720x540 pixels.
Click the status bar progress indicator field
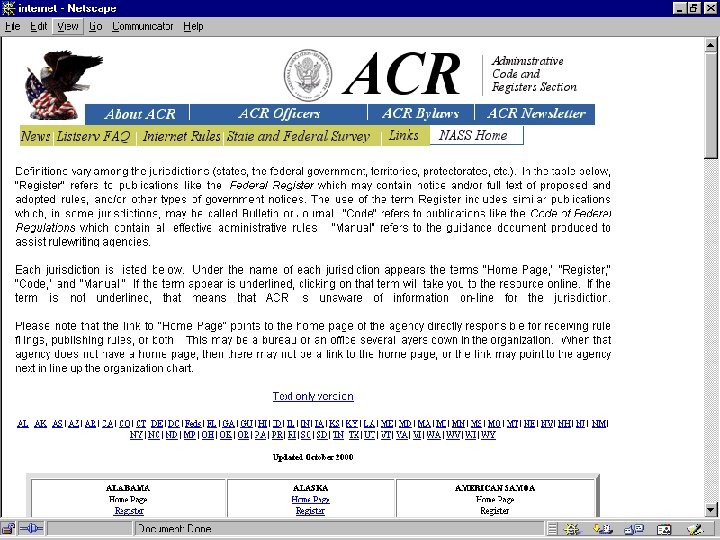(x=90, y=529)
